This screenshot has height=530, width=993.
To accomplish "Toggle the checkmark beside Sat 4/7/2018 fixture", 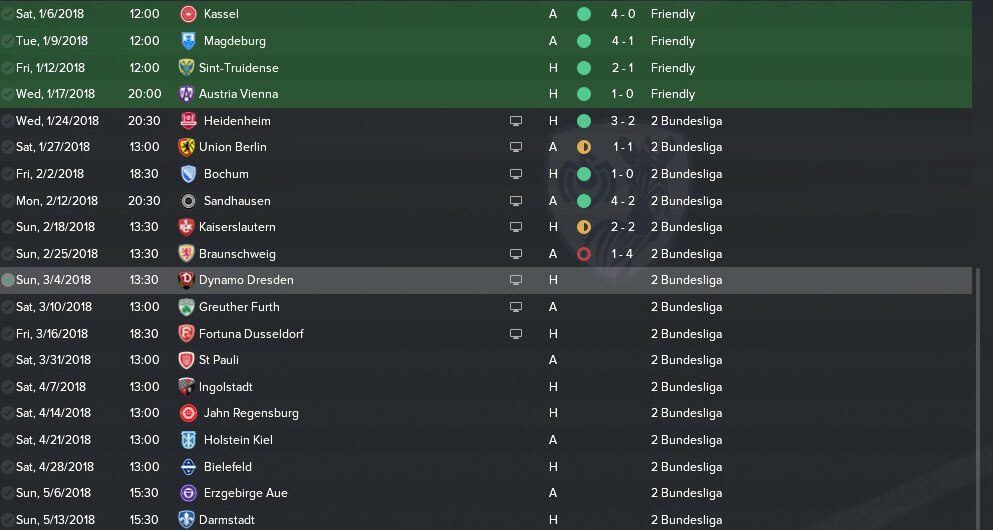I will (x=8, y=386).
